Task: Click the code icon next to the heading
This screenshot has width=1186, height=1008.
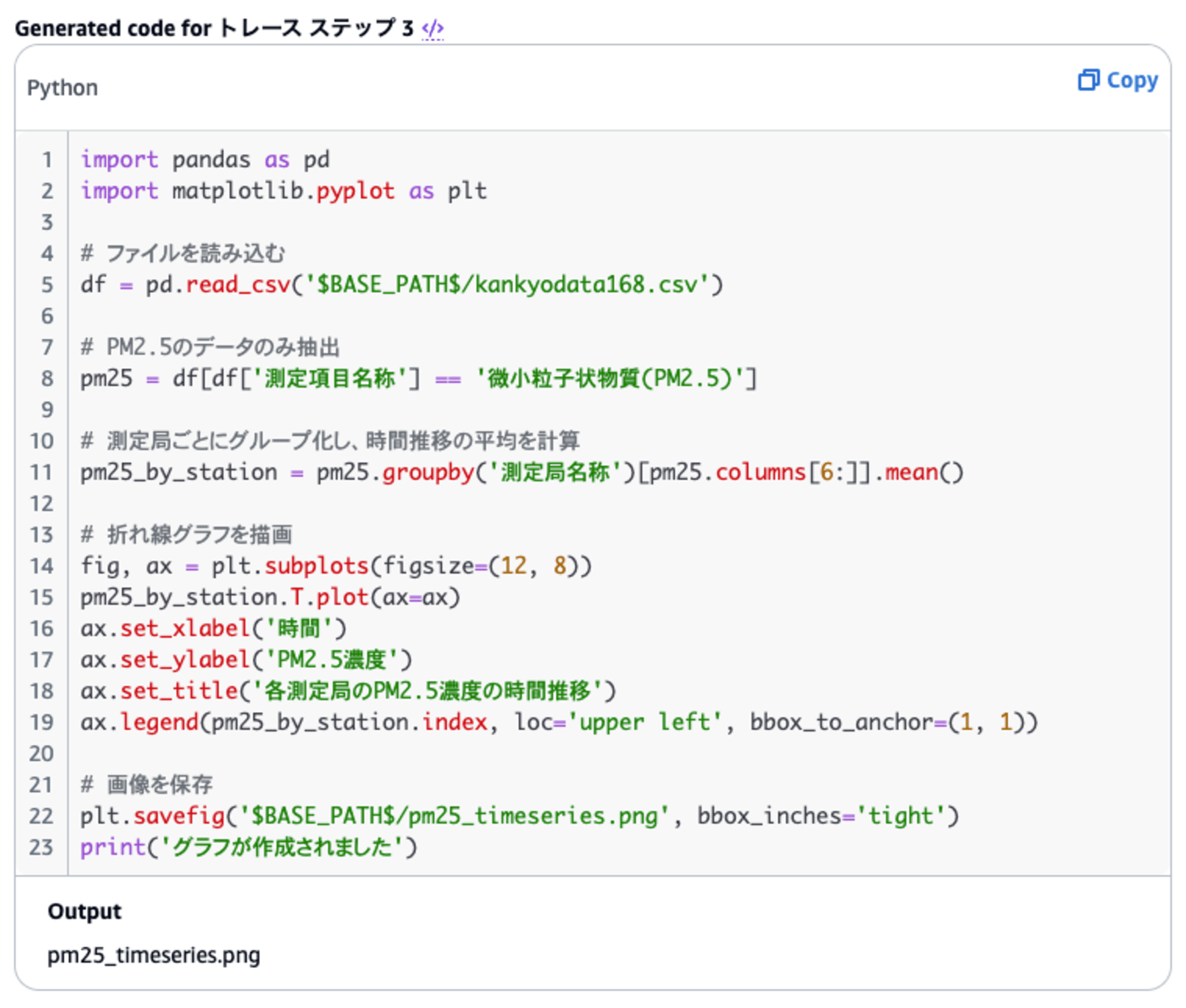Action: point(433,28)
